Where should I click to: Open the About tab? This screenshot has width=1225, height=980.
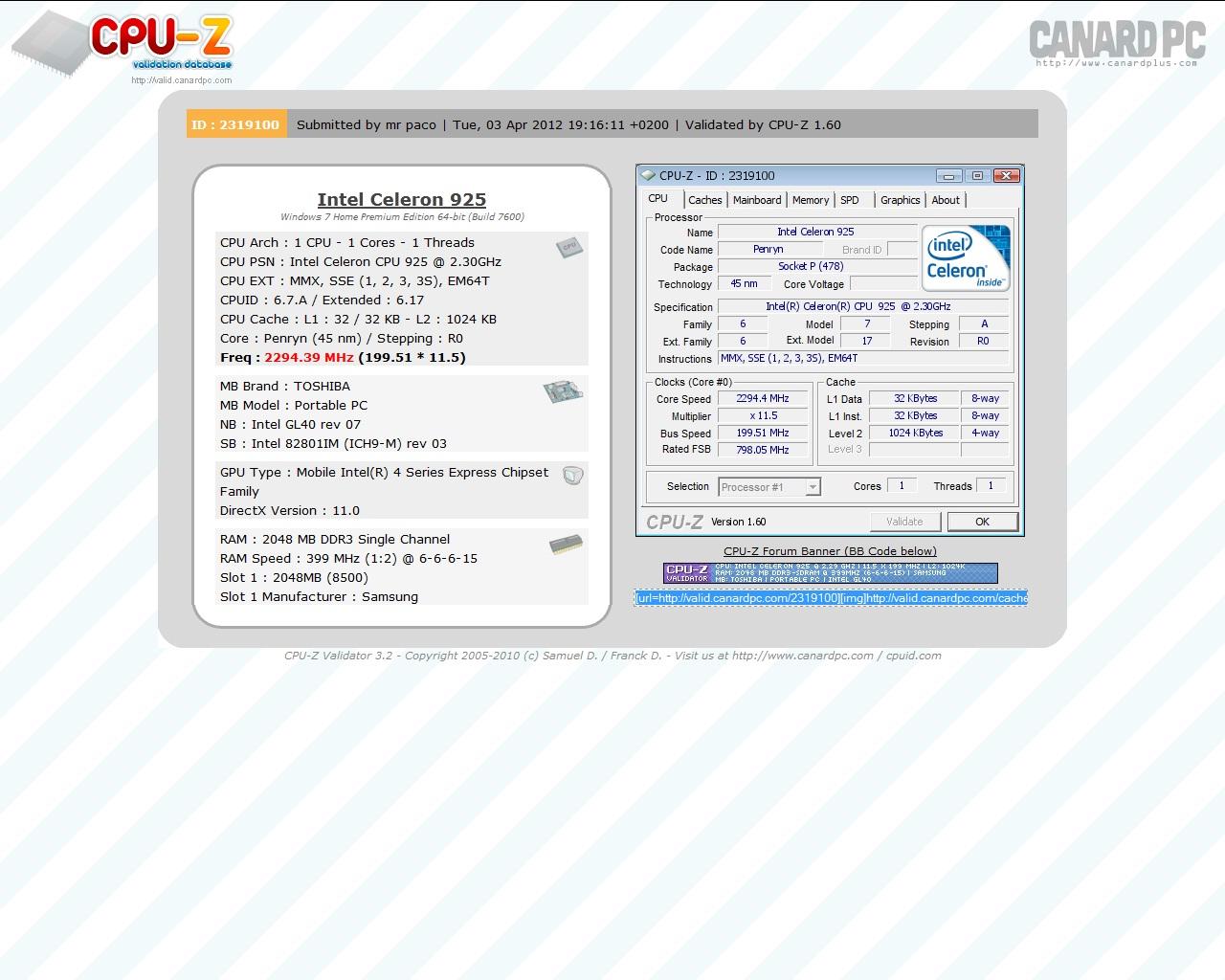(946, 200)
